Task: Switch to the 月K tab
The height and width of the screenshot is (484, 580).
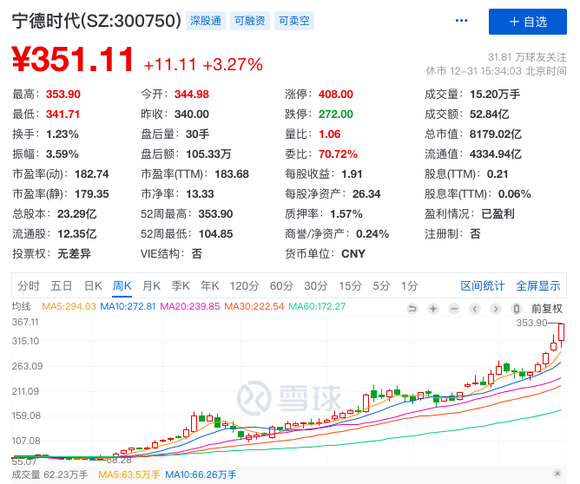Action: 151,286
